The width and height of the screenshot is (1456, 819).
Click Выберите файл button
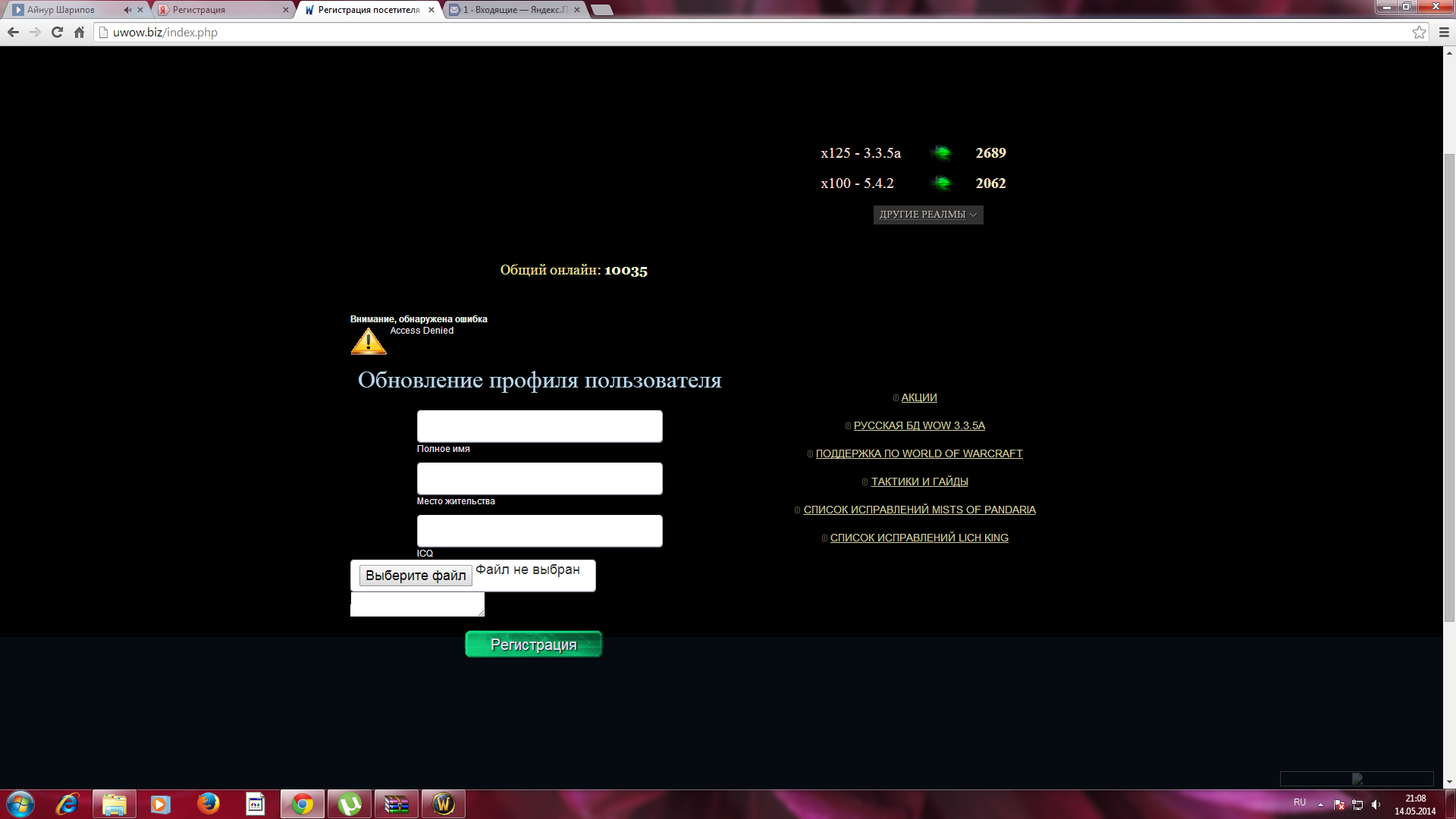click(416, 576)
